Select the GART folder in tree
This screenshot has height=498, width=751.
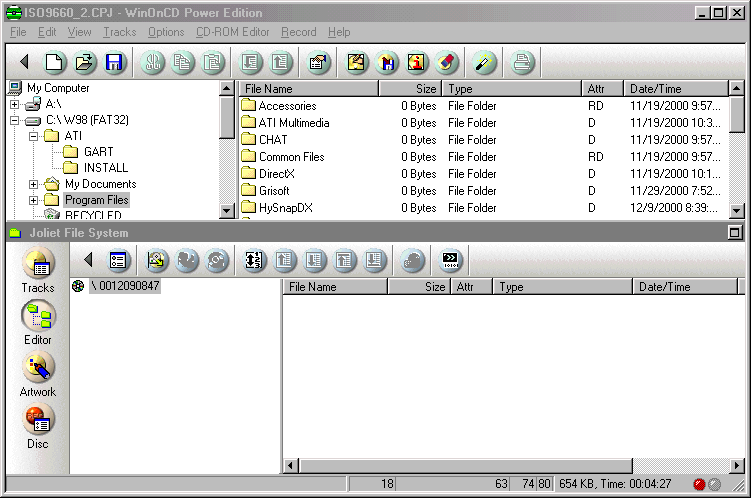pyautogui.click(x=99, y=152)
